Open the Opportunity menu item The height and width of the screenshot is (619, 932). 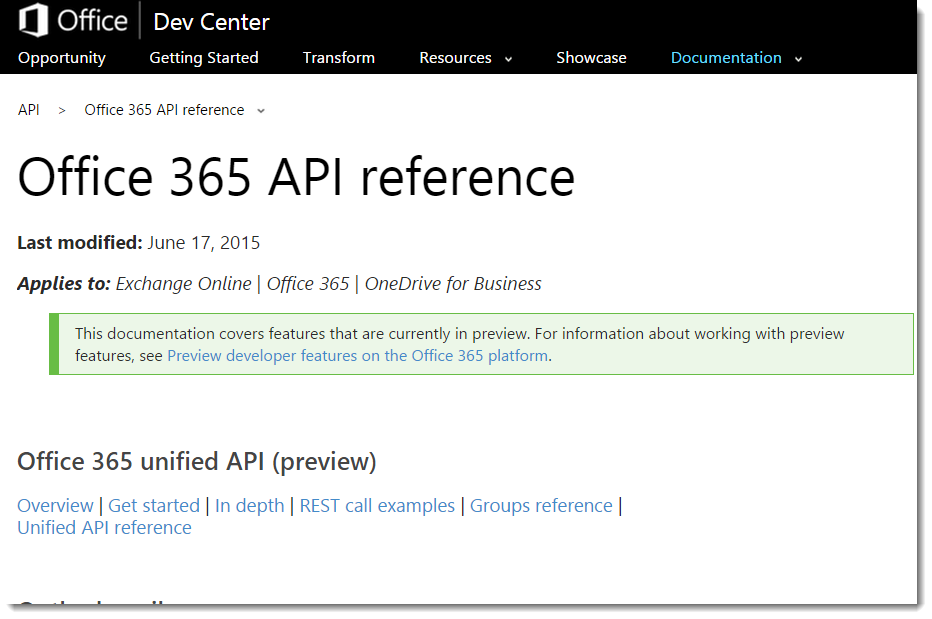coord(62,58)
